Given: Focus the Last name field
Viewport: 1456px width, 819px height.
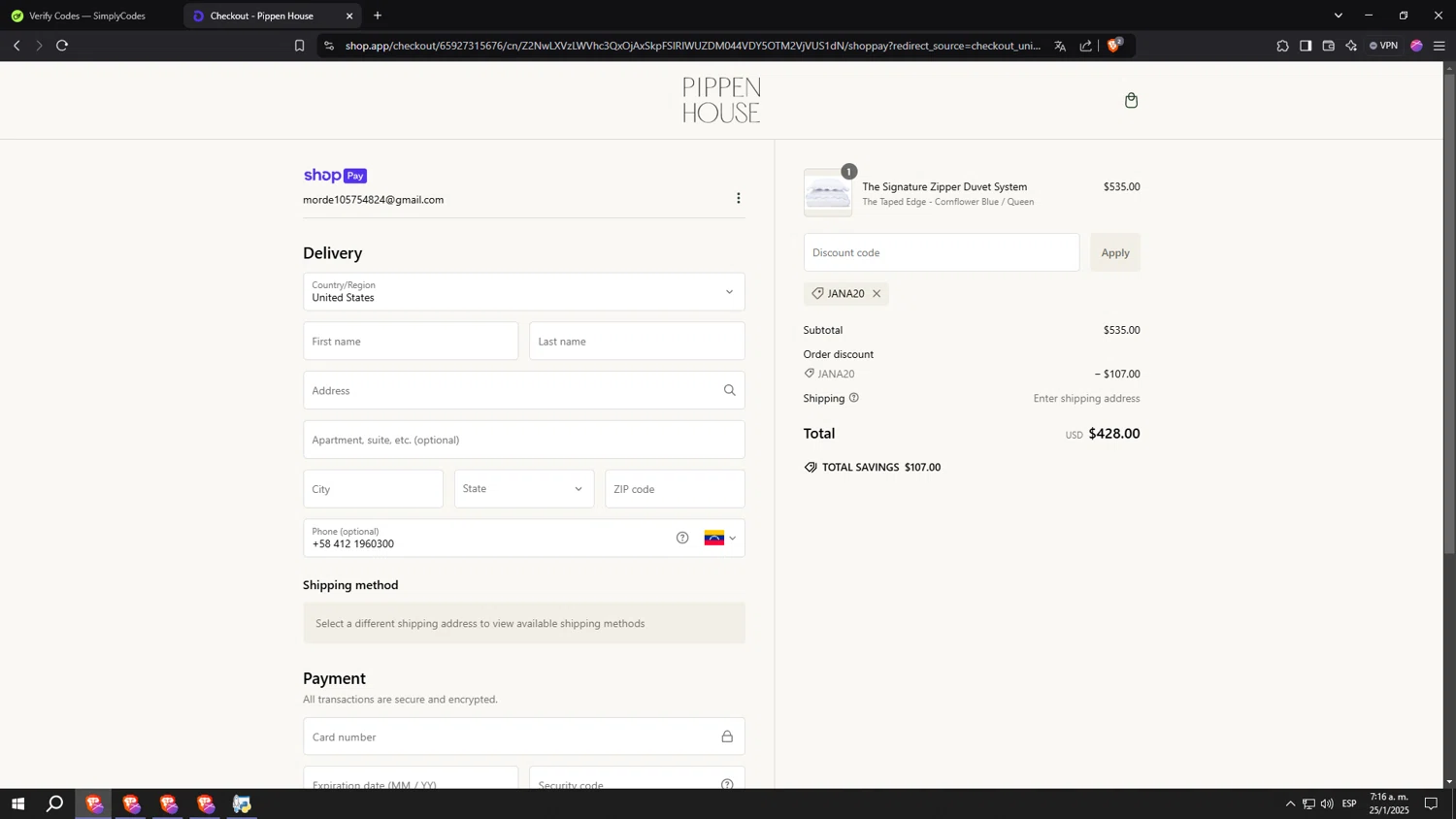Looking at the screenshot, I should 637,341.
